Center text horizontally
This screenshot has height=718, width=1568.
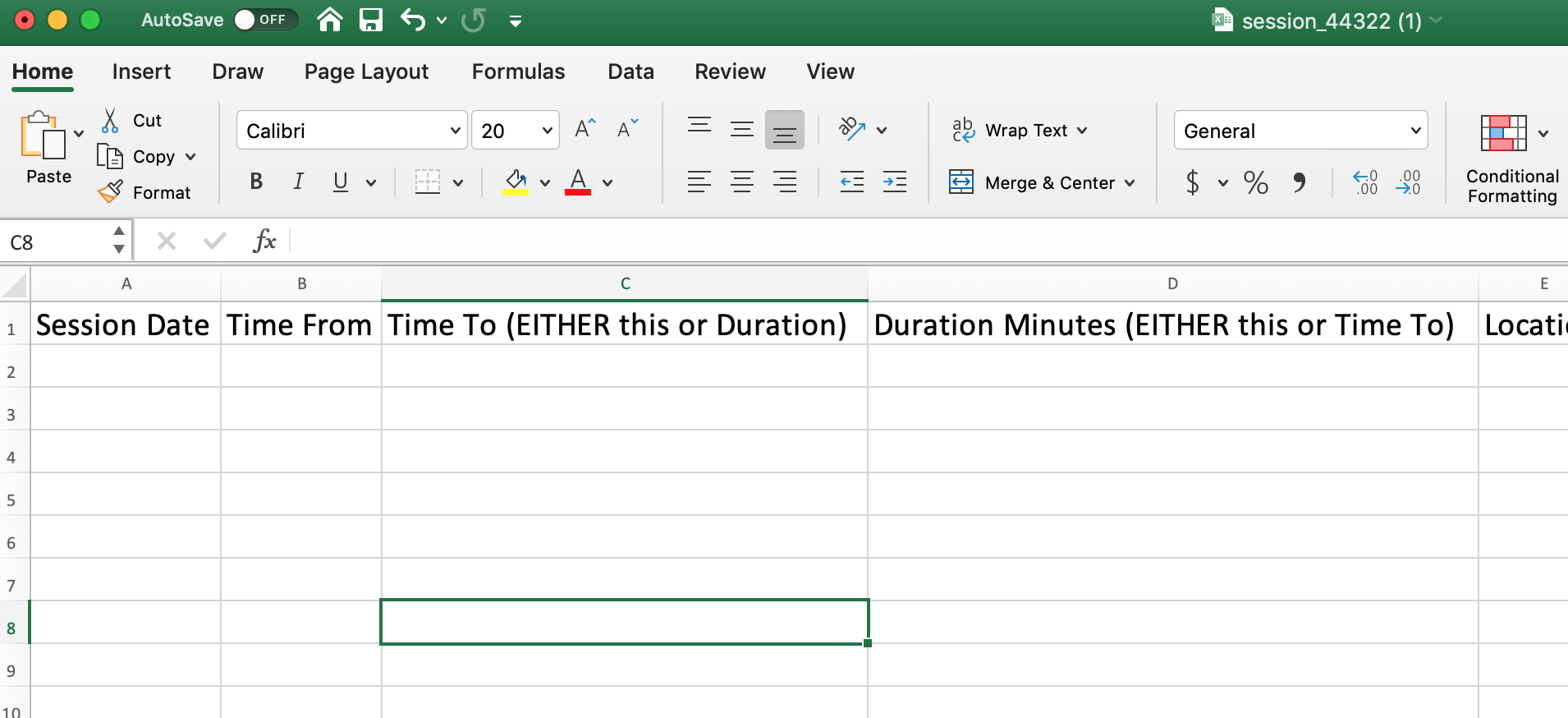[x=742, y=182]
